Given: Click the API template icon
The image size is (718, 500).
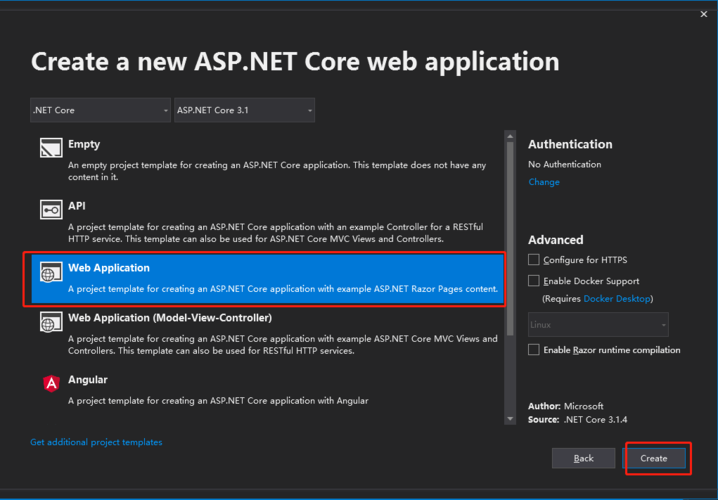Looking at the screenshot, I should [51, 210].
